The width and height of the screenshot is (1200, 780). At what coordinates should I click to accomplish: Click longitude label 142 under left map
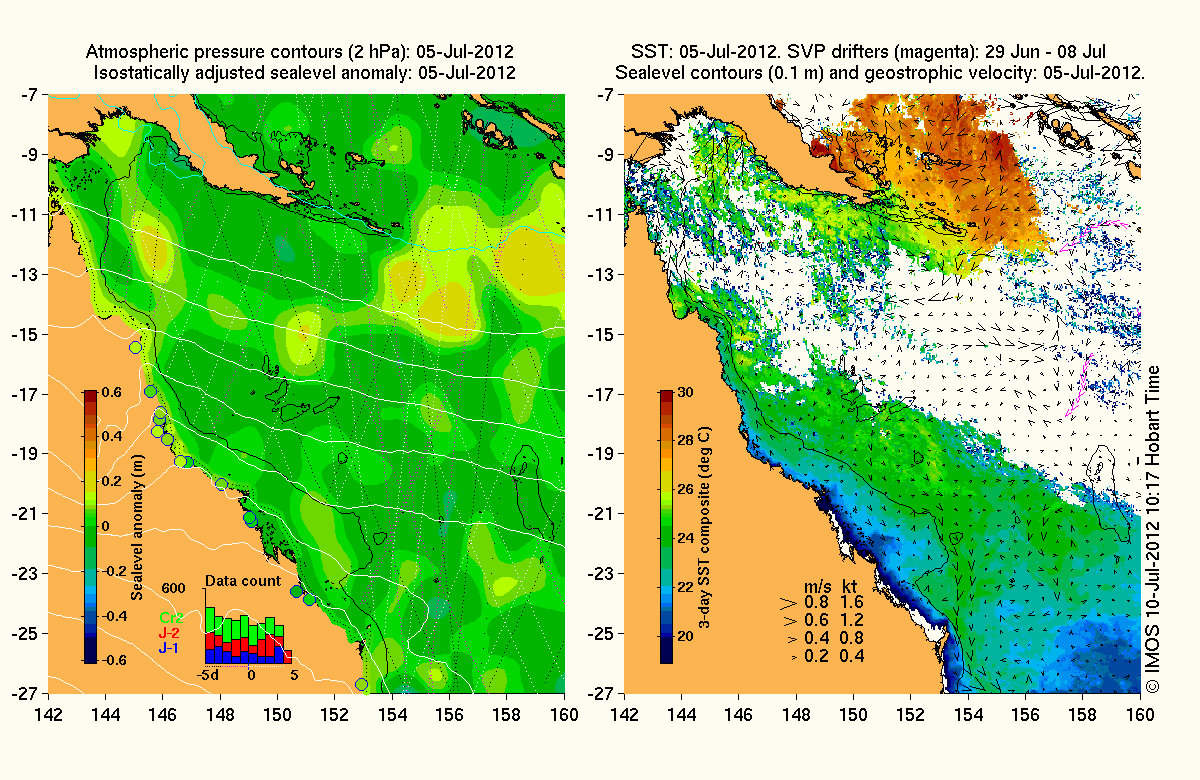point(49,713)
